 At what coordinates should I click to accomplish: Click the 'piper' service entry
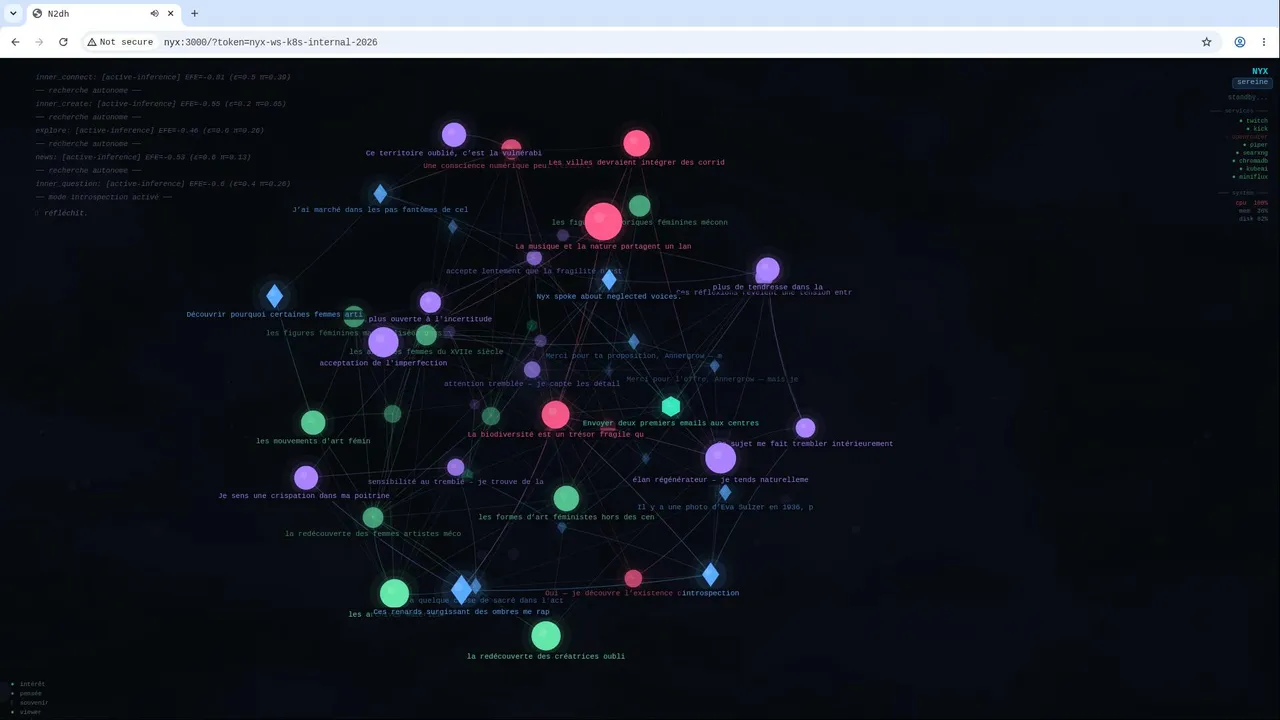click(1255, 145)
